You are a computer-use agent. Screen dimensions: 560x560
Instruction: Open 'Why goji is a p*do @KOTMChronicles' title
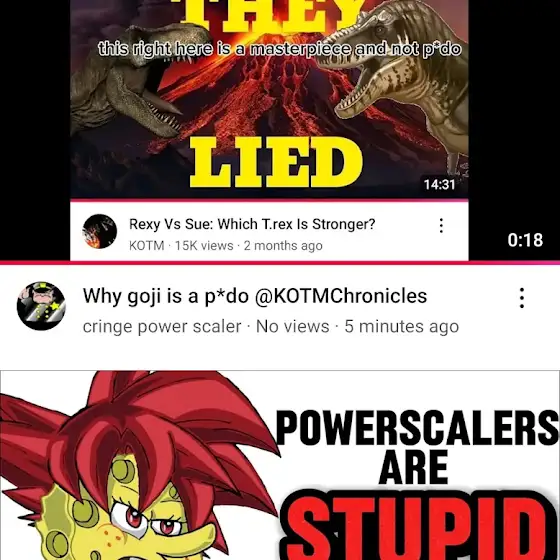255,296
